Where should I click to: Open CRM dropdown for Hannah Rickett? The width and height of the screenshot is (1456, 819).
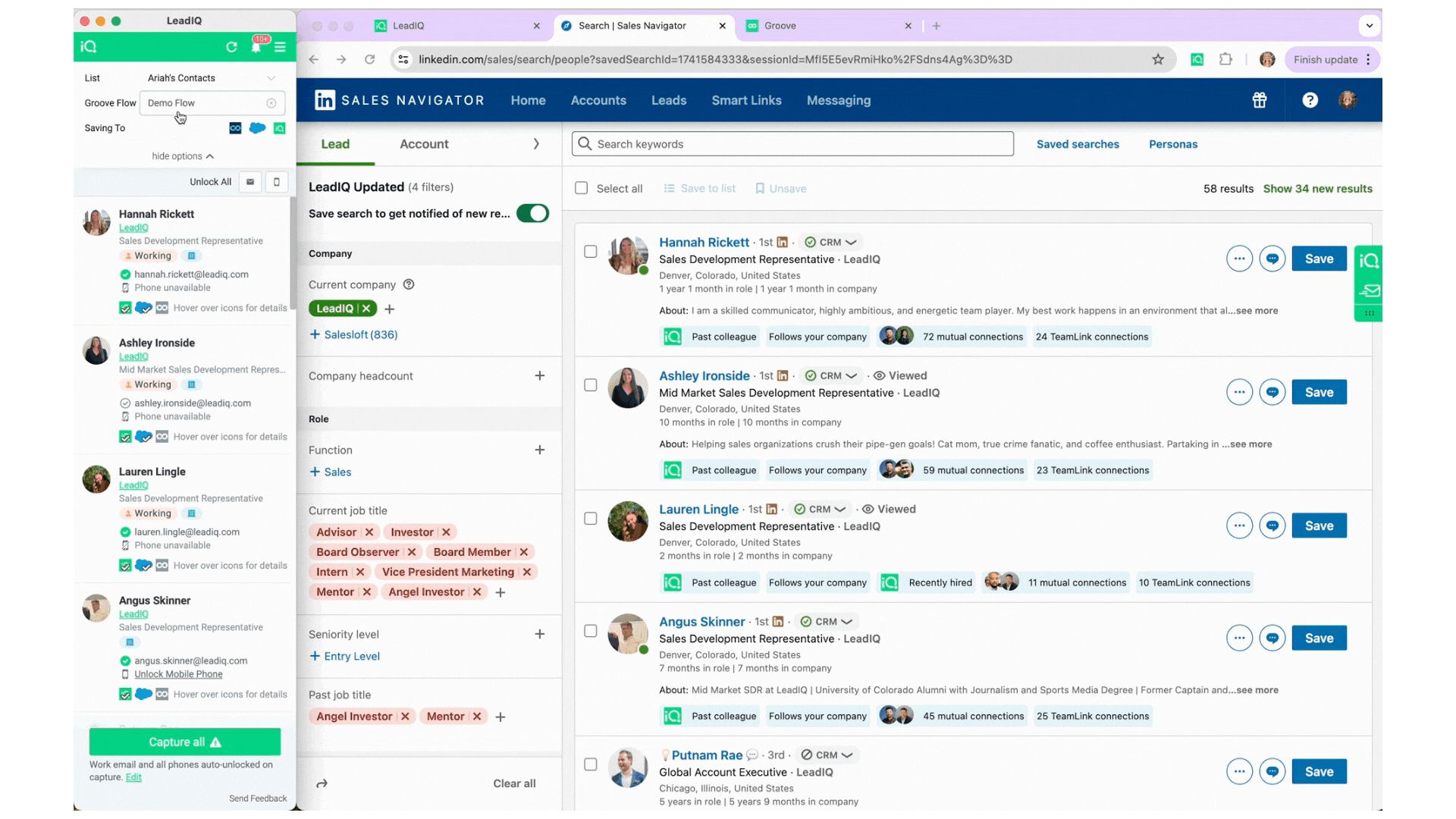831,242
